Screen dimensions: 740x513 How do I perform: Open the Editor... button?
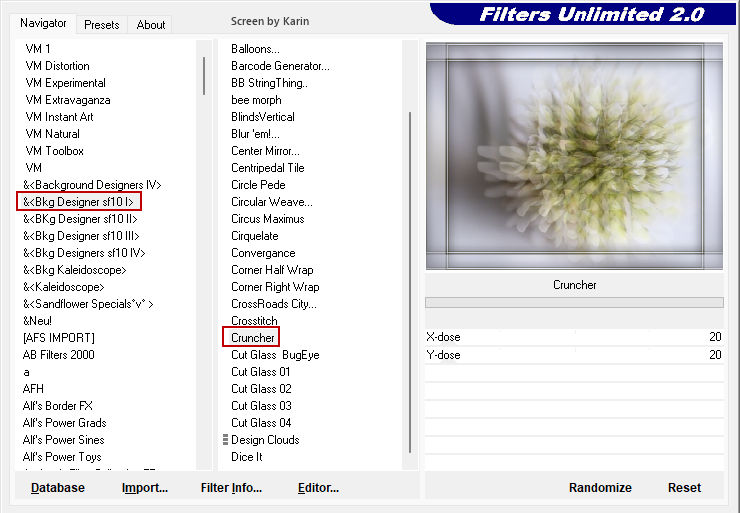[x=318, y=488]
